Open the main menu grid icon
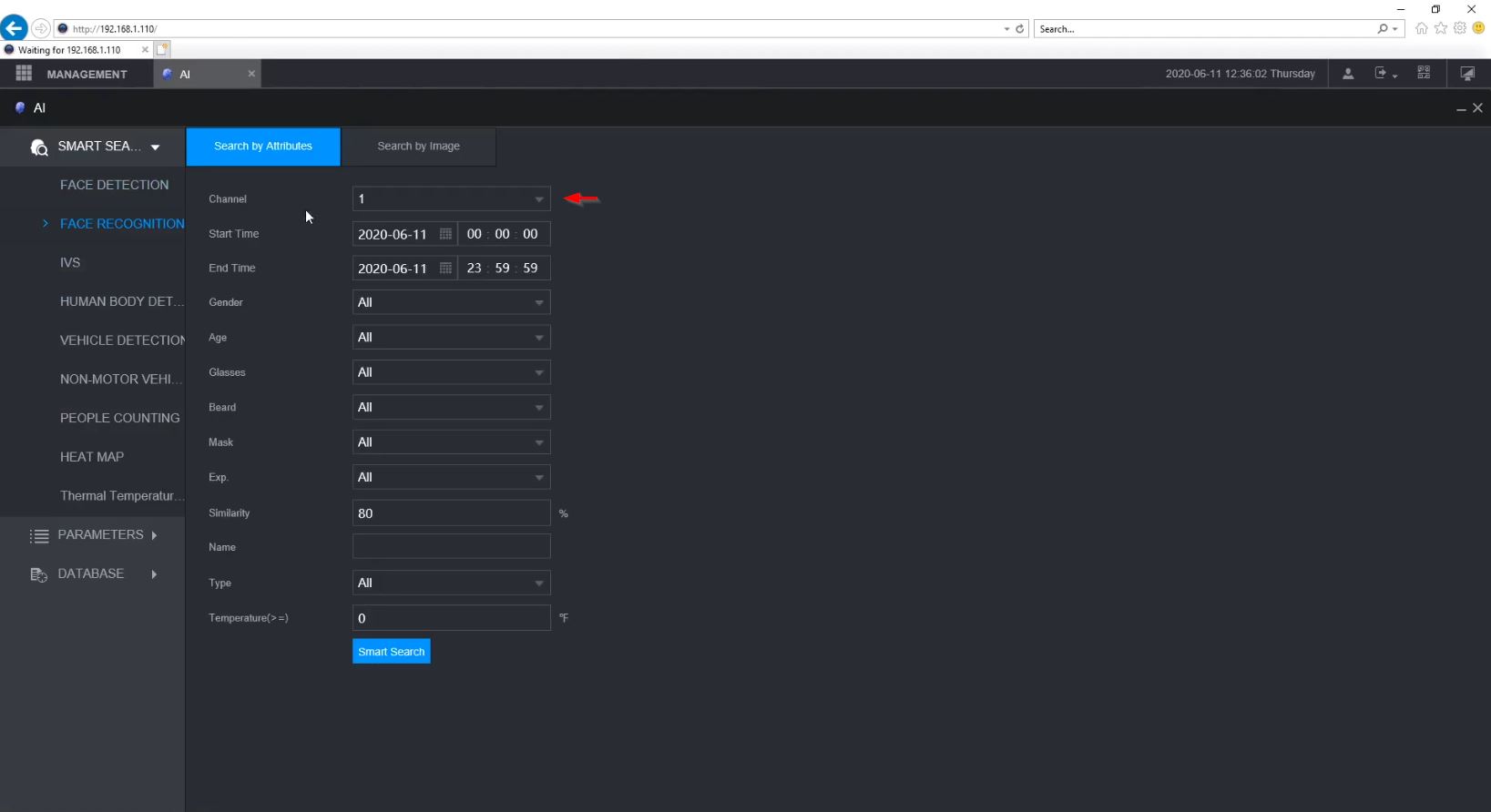Viewport: 1491px width, 812px height. tap(24, 73)
